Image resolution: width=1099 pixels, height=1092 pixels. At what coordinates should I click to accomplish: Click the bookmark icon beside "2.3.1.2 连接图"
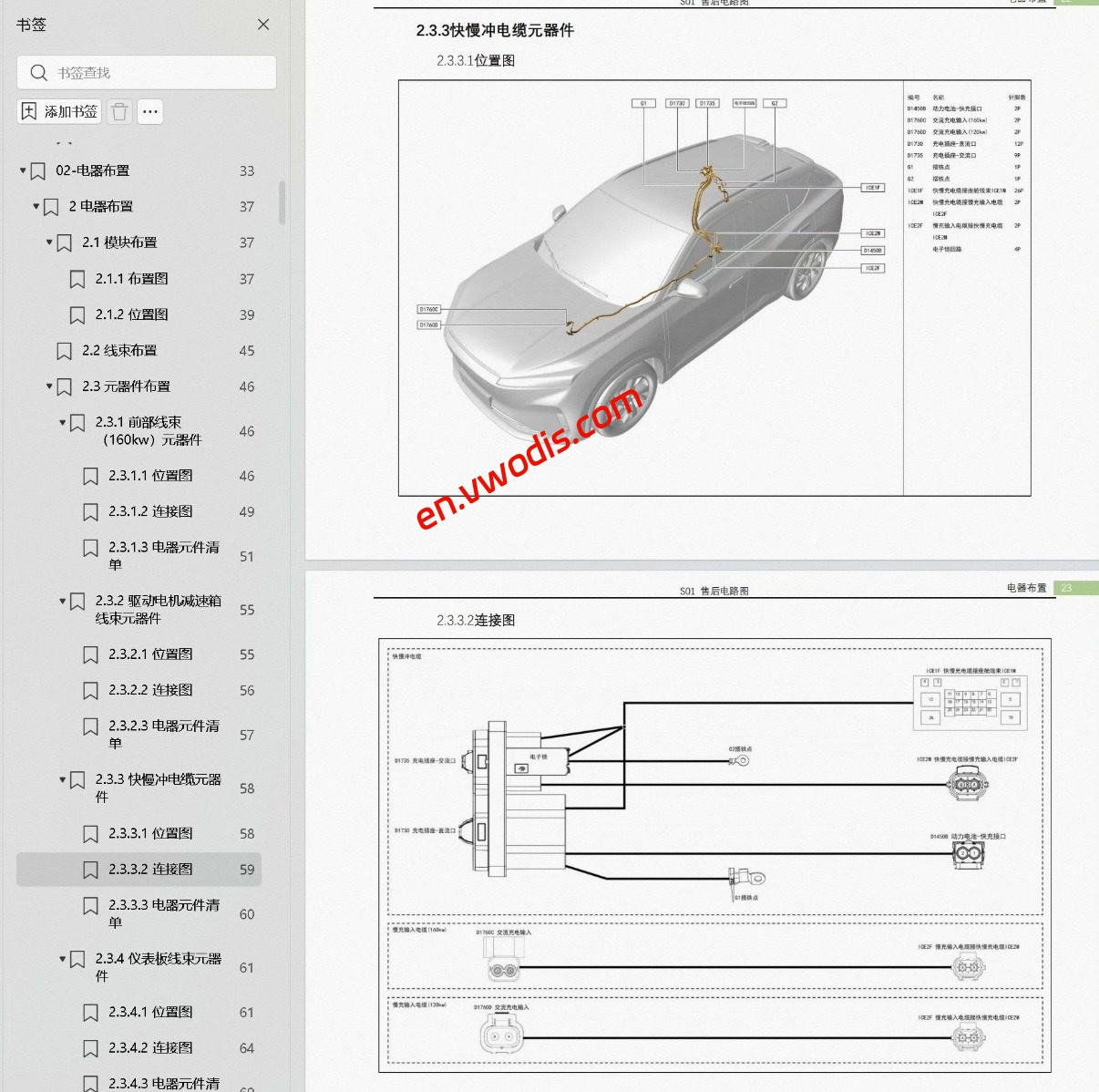coord(90,511)
